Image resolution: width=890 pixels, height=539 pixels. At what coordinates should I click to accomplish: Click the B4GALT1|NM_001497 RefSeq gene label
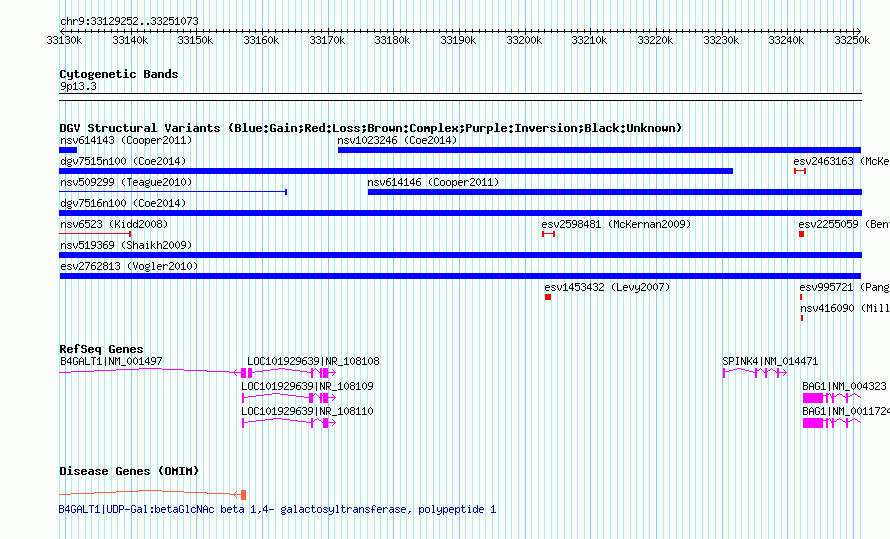[111, 361]
